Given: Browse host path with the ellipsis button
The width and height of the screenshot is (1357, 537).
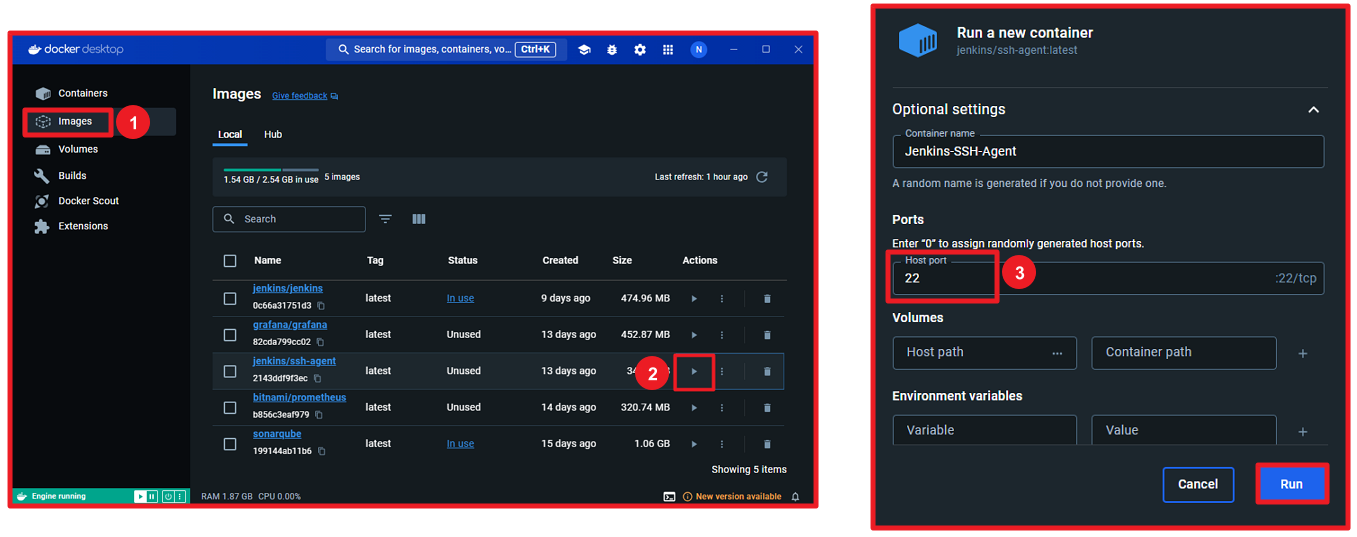Looking at the screenshot, I should pyautogui.click(x=1058, y=353).
